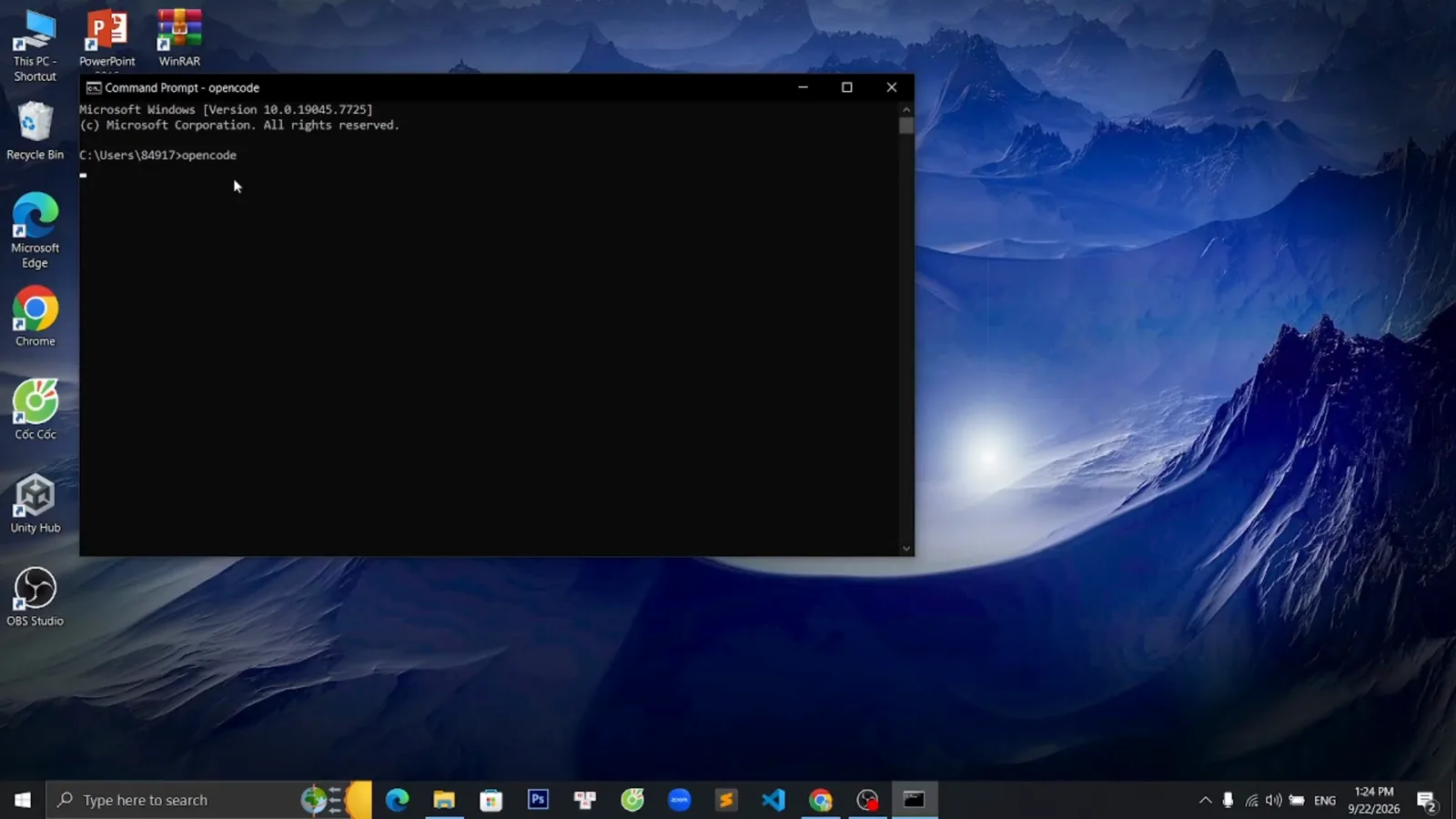Viewport: 1456px width, 819px height.
Task: Open the Solitaire cards taskbar icon
Action: [x=585, y=800]
